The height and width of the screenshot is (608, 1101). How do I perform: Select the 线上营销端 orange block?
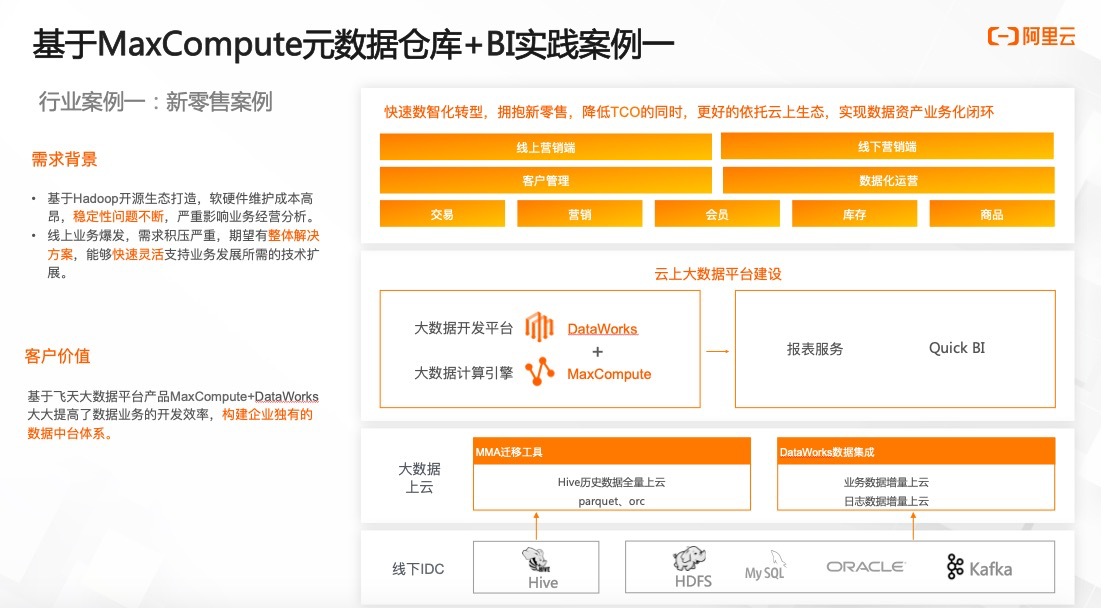[x=546, y=147]
